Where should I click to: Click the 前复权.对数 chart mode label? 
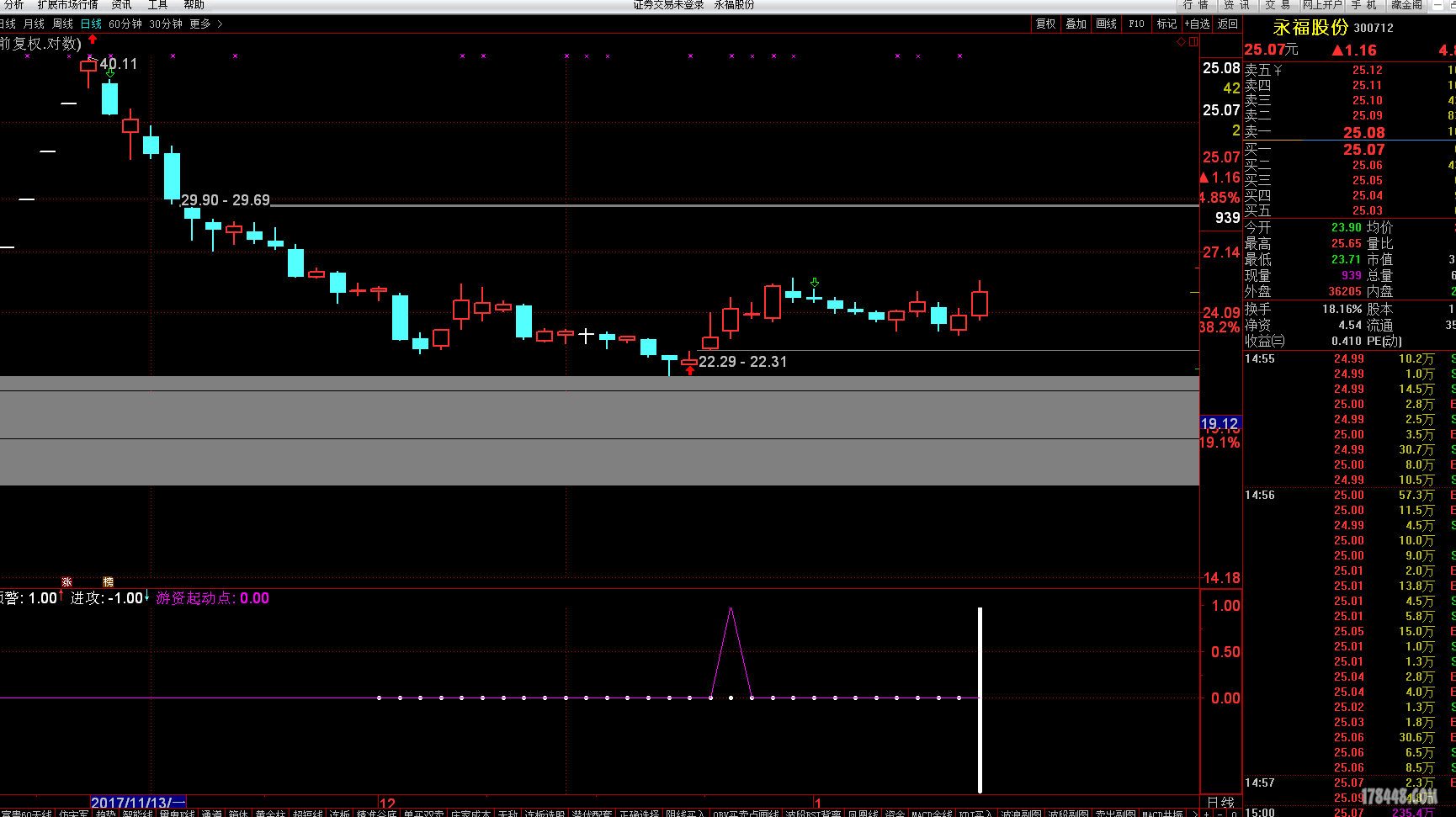(x=40, y=43)
